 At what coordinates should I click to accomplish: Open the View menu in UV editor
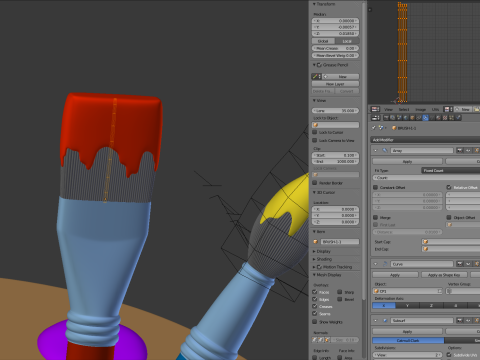click(388, 109)
